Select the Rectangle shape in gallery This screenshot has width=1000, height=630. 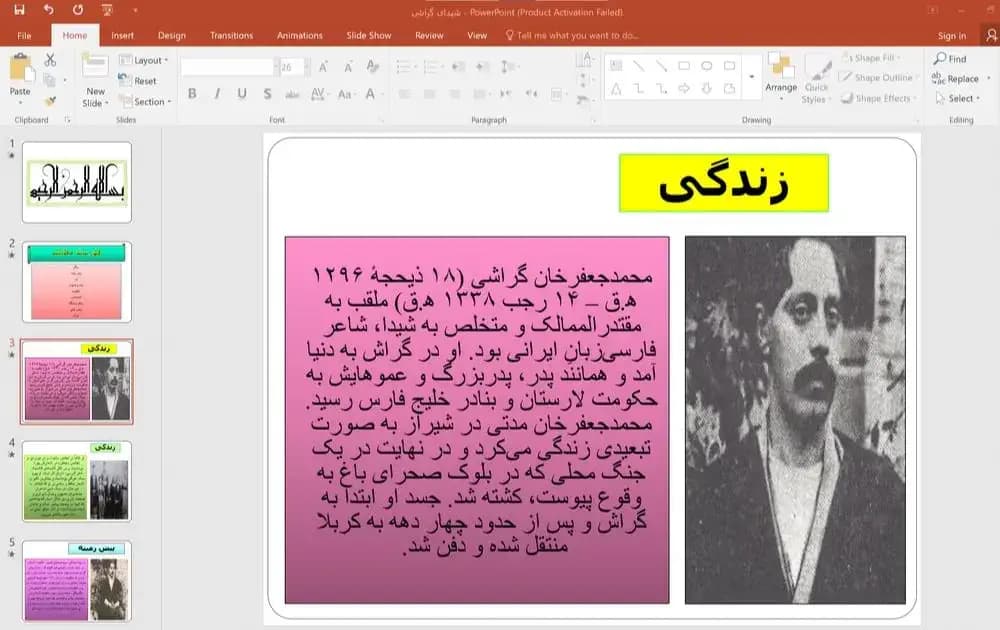coord(684,65)
